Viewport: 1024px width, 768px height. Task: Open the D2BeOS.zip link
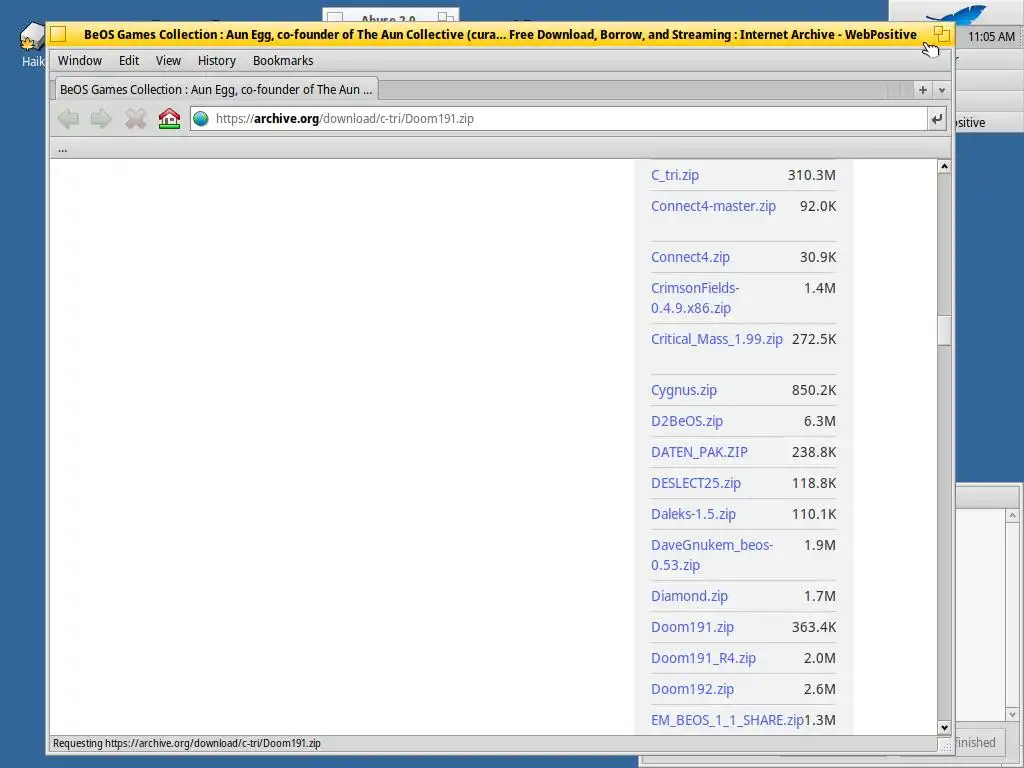(x=686, y=421)
